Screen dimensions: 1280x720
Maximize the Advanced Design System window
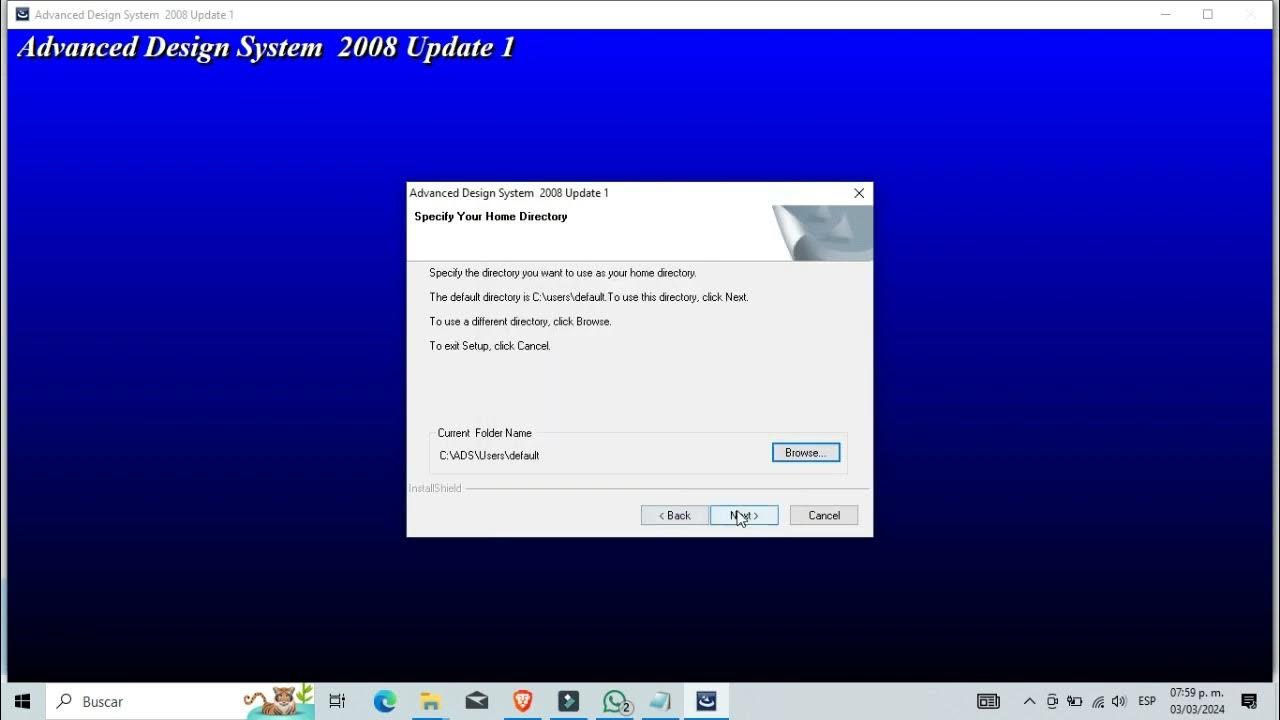coord(1208,14)
